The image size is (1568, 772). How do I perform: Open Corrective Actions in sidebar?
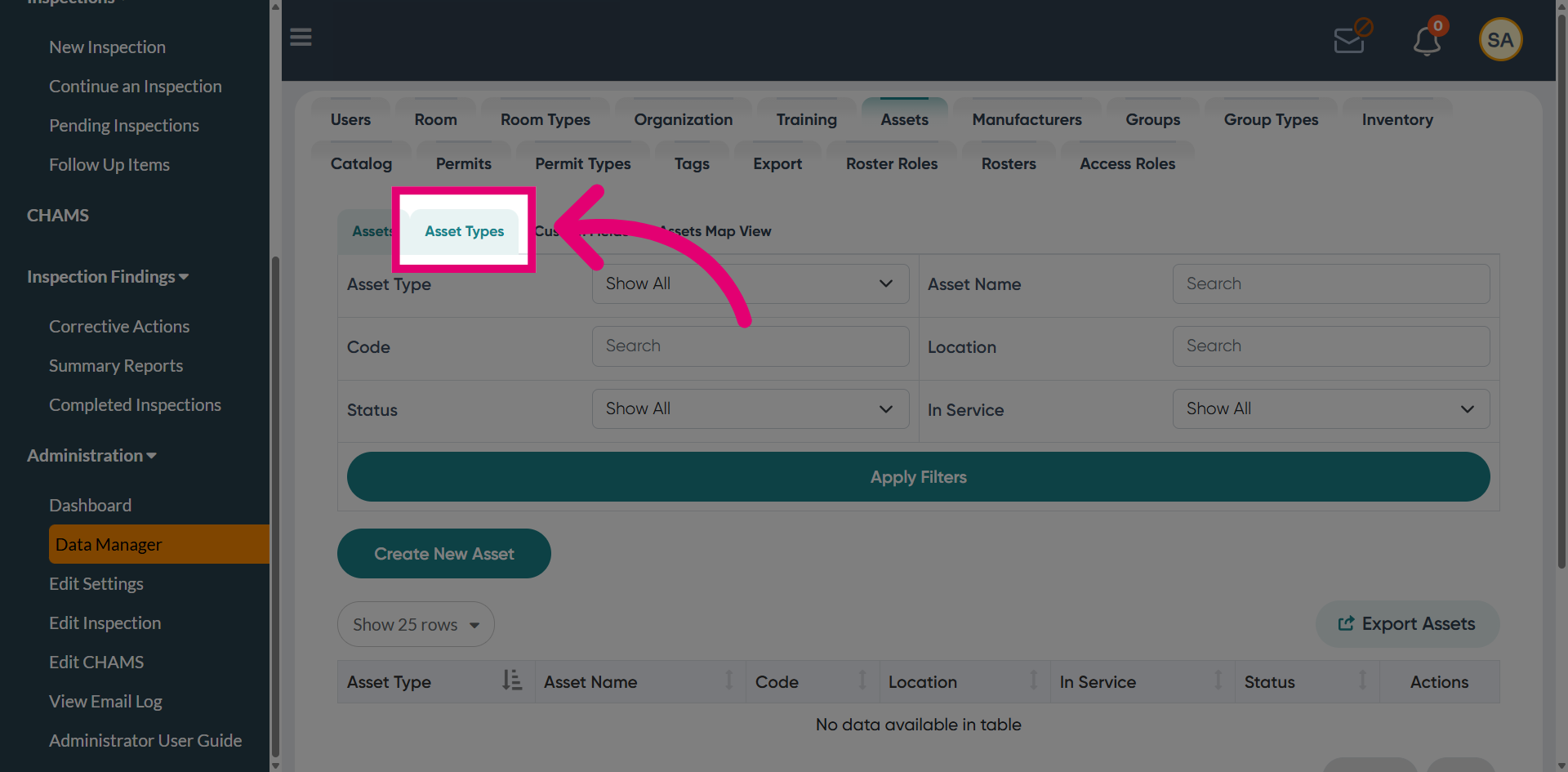[x=119, y=327]
